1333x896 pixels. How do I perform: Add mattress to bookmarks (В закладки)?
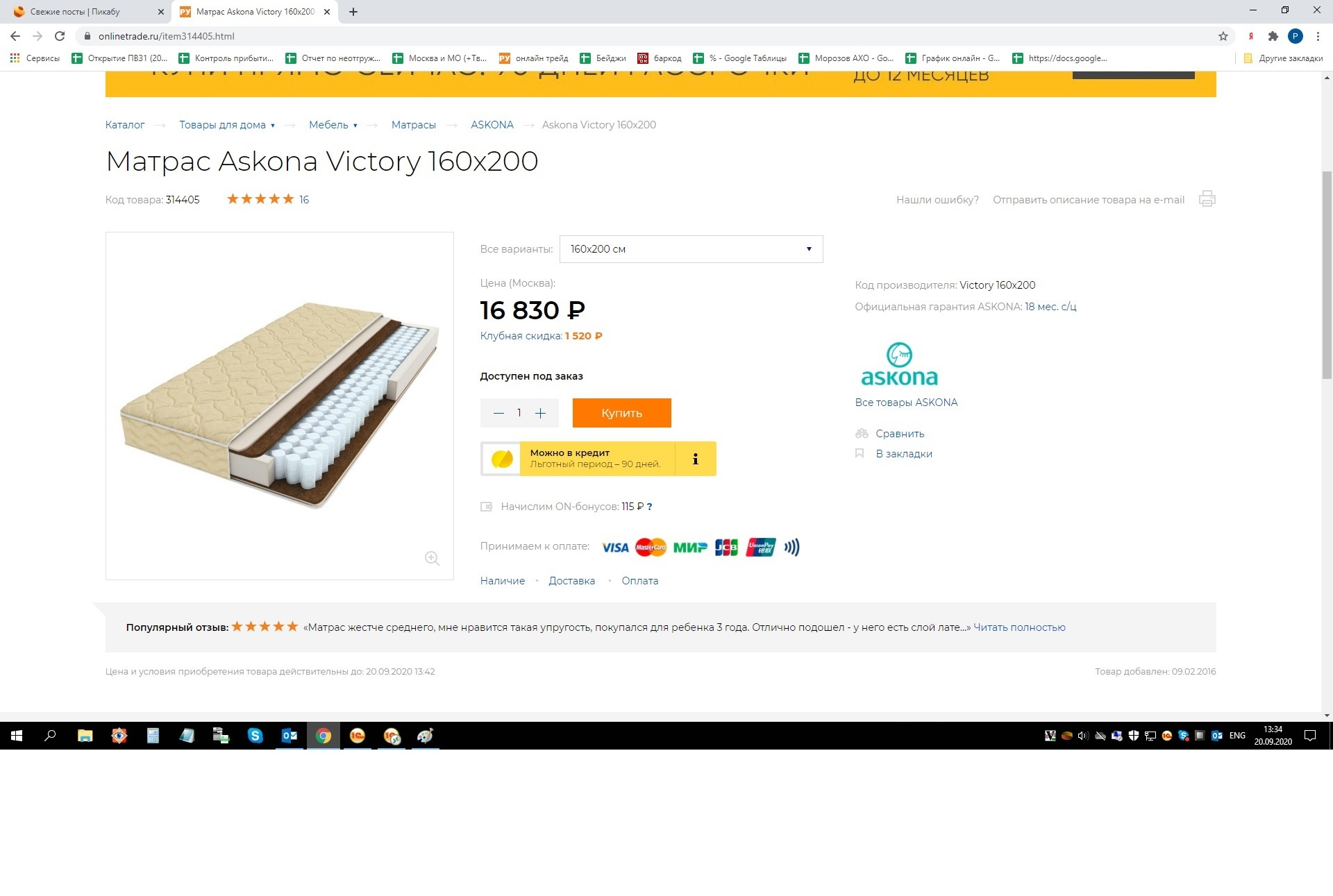pyautogui.click(x=903, y=454)
